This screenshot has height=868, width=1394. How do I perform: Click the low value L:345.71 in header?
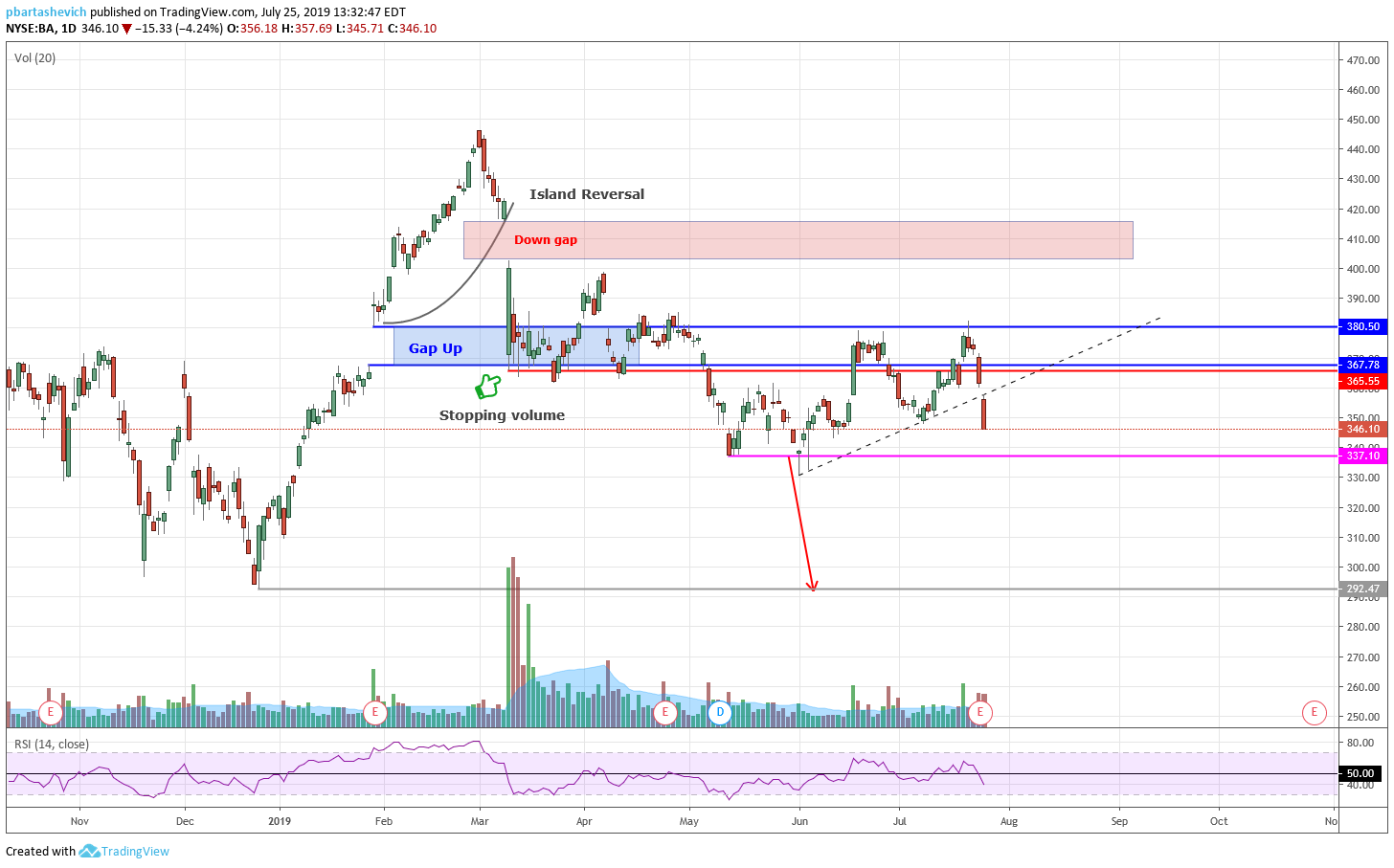[x=359, y=29]
